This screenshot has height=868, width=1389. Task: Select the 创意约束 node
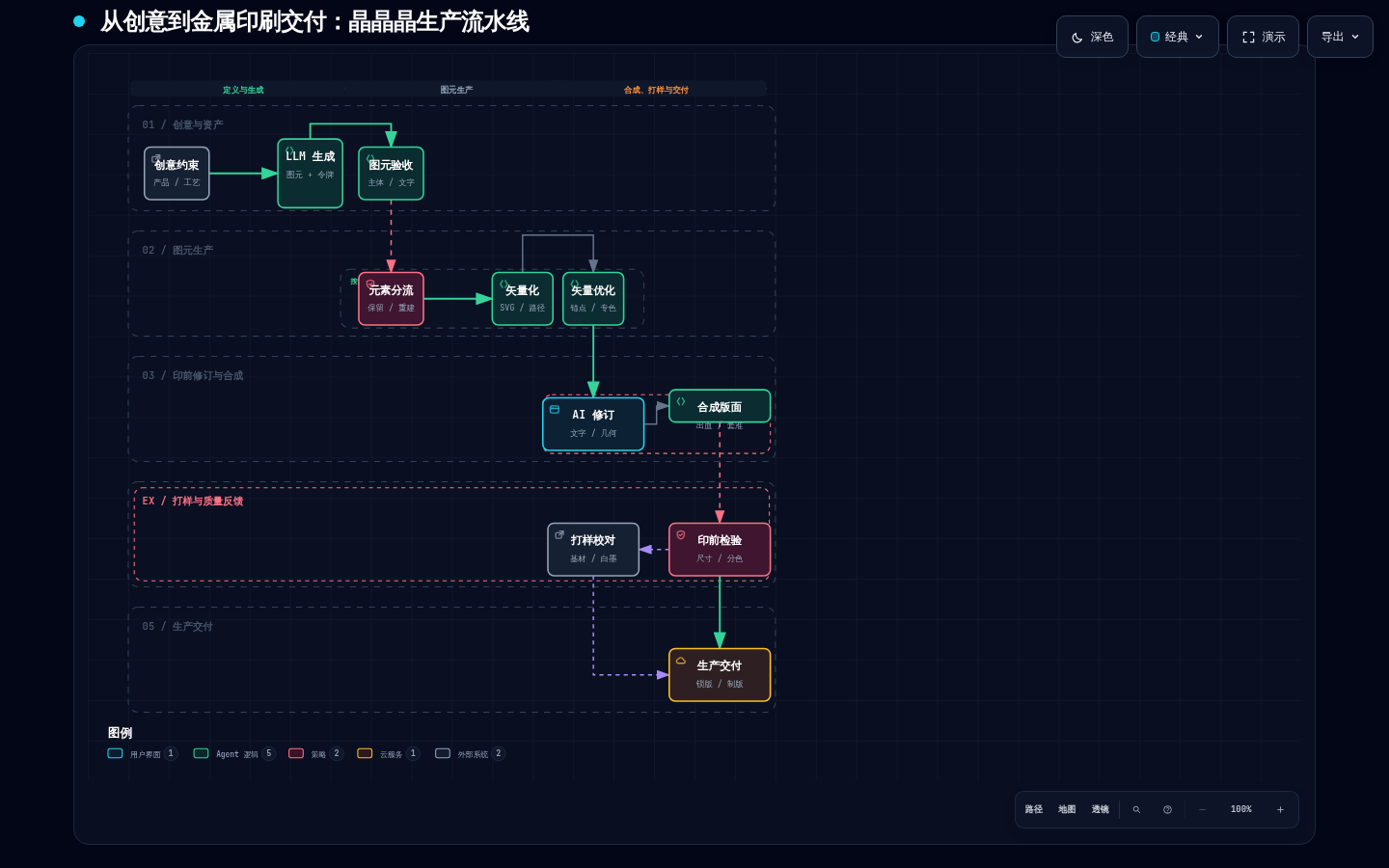tap(177, 174)
